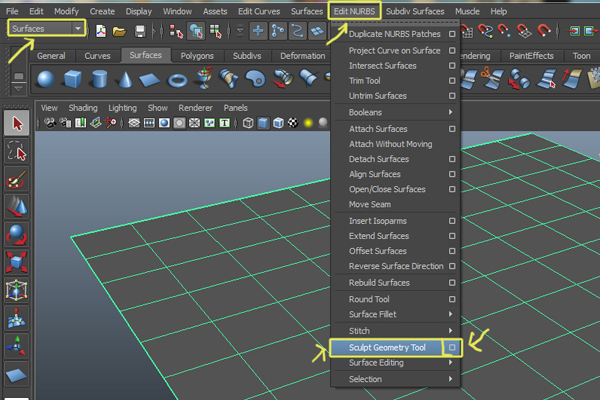Create a new scene icon
600x400 pixels.
pos(101,31)
